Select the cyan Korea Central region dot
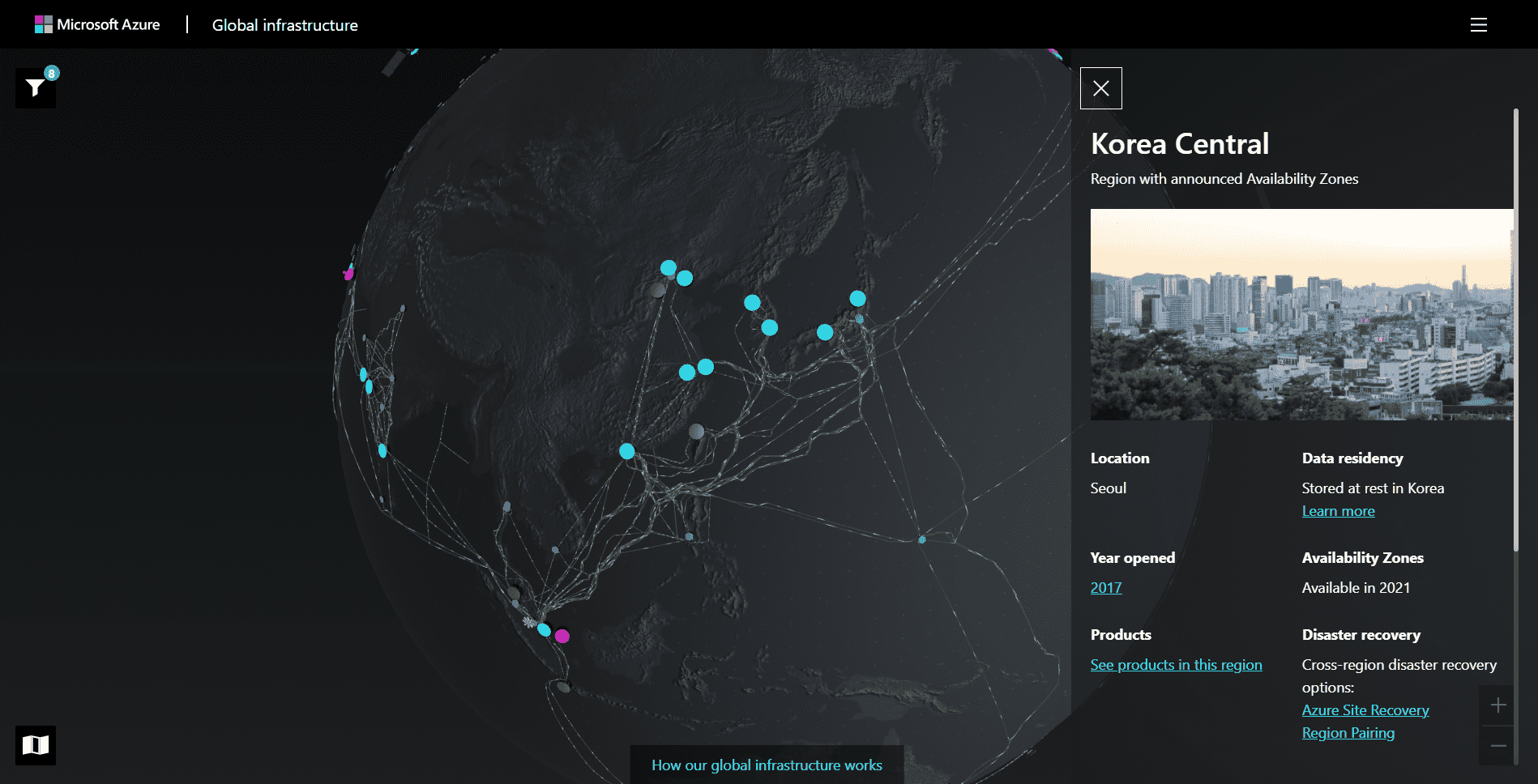 point(752,303)
